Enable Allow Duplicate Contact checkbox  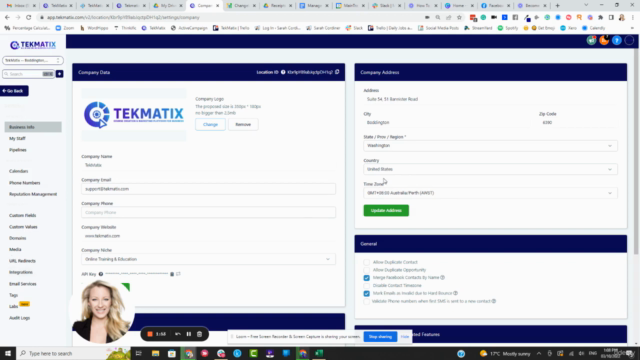tap(367, 262)
